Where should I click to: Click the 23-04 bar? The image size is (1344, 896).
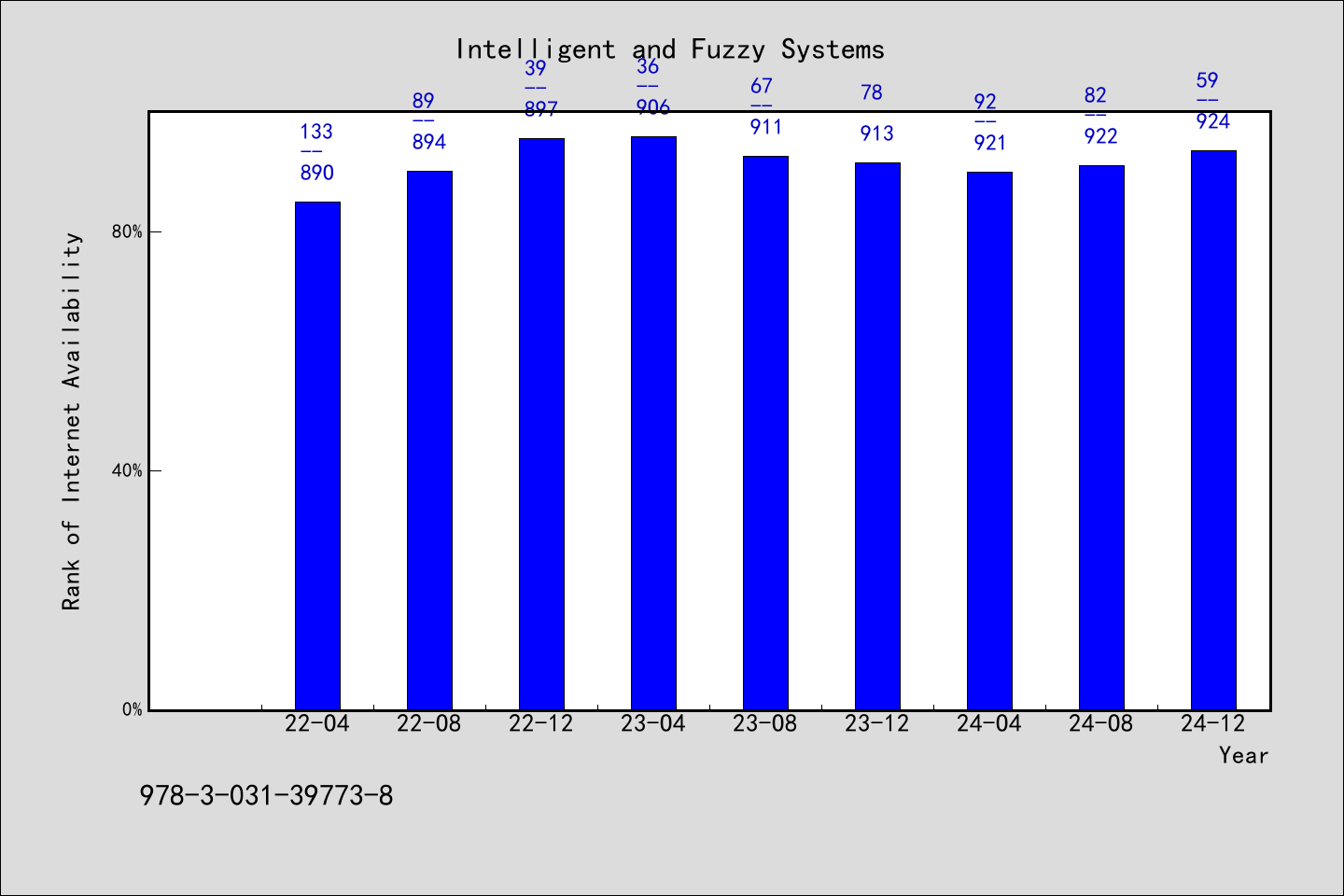coord(653,423)
